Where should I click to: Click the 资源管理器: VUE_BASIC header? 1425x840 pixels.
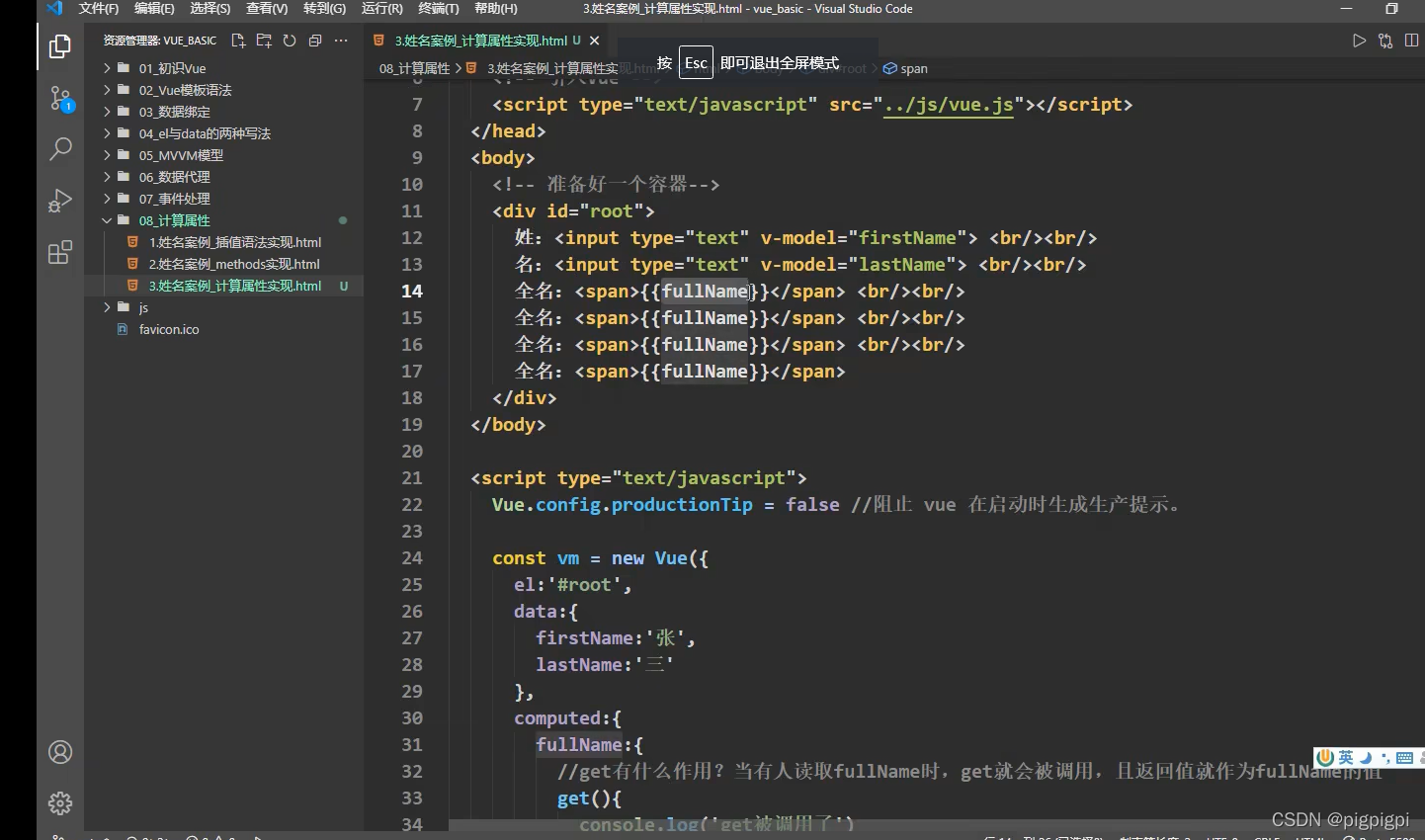pyautogui.click(x=160, y=41)
